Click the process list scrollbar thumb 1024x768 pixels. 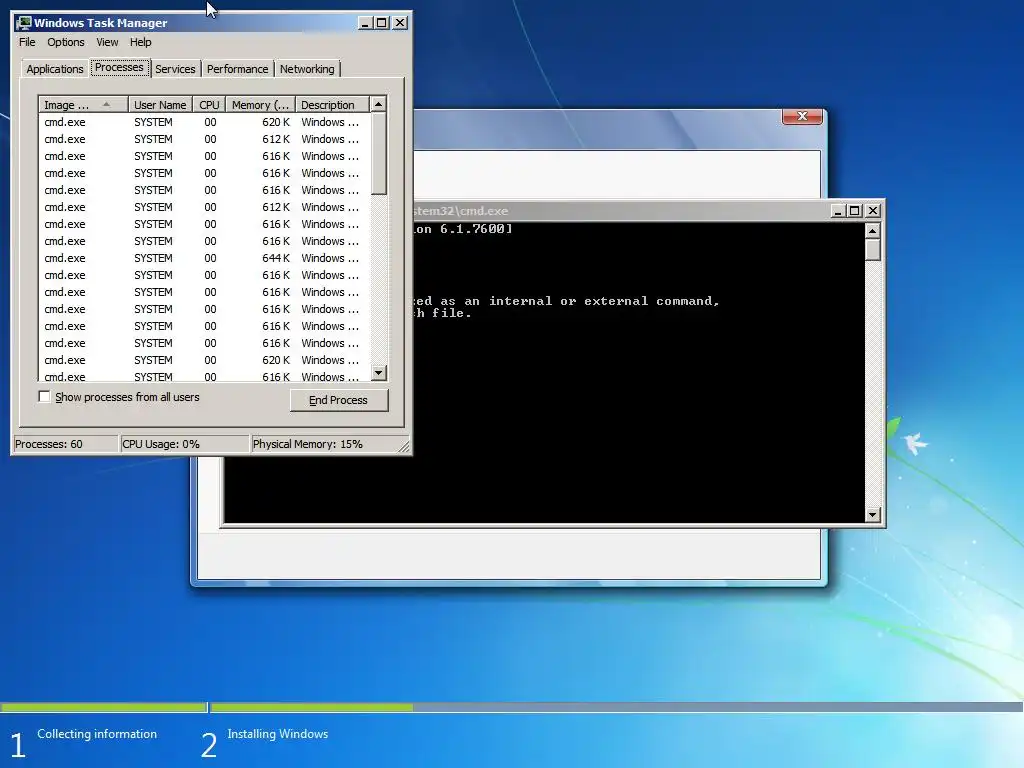tap(379, 153)
